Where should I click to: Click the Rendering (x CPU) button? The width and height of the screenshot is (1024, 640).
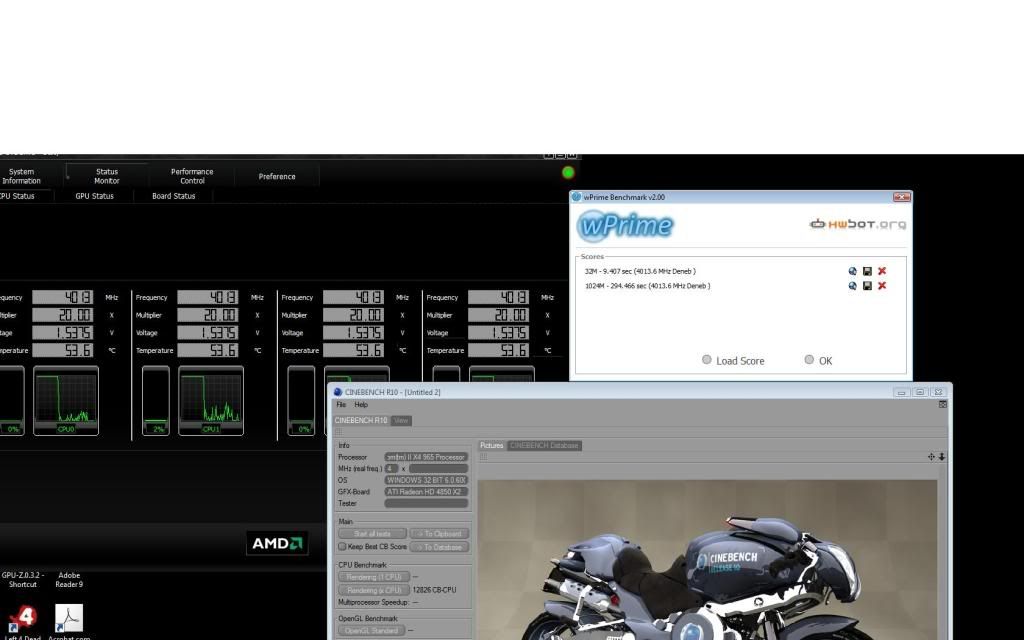pyautogui.click(x=374, y=590)
